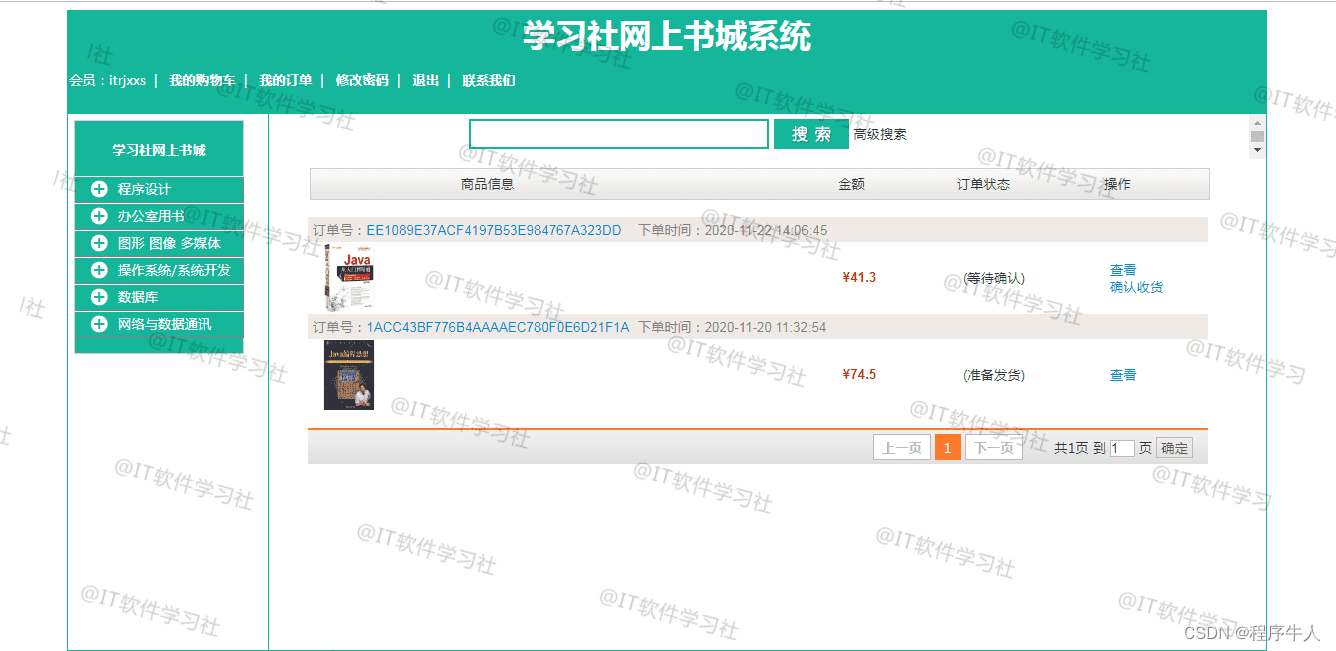Choose 退出 to log out
This screenshot has width=1336, height=651.
click(426, 80)
